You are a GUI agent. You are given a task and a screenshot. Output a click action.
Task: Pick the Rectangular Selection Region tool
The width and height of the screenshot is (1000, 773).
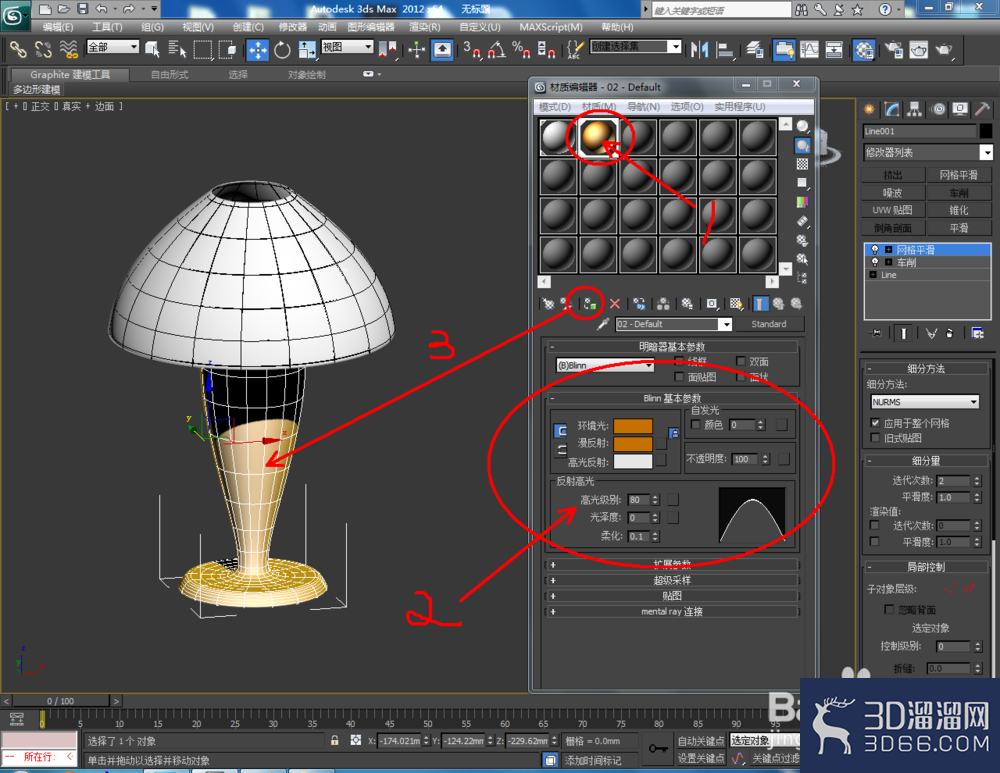[x=203, y=49]
